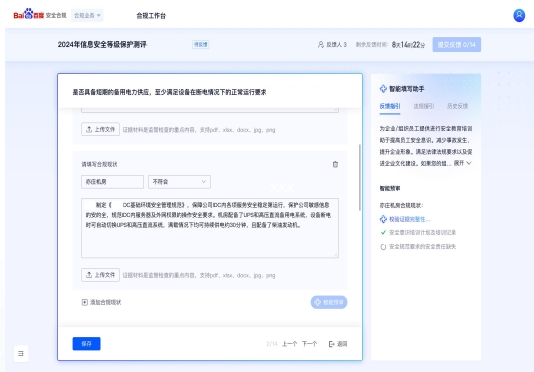This screenshot has height=372, width=534.
Task: Click 上传文件 below the IDC description textbox
Action: point(100,275)
